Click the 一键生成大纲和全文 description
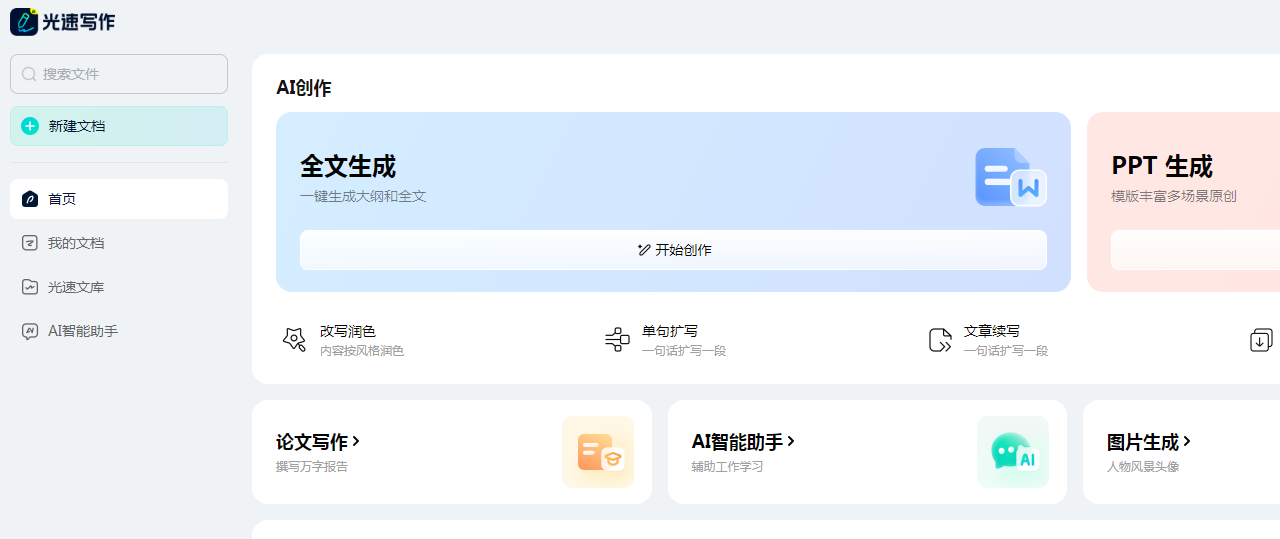Viewport: 1280px width, 539px height. (x=363, y=196)
